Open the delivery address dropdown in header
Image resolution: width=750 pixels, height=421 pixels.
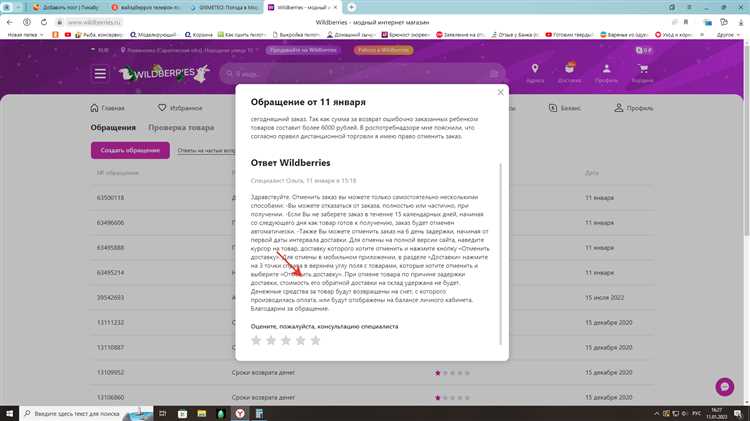click(190, 50)
